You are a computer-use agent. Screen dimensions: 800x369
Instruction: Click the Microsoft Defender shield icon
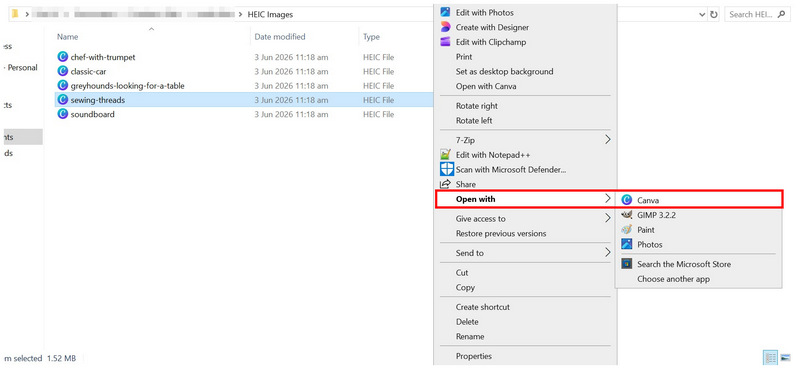(447, 169)
